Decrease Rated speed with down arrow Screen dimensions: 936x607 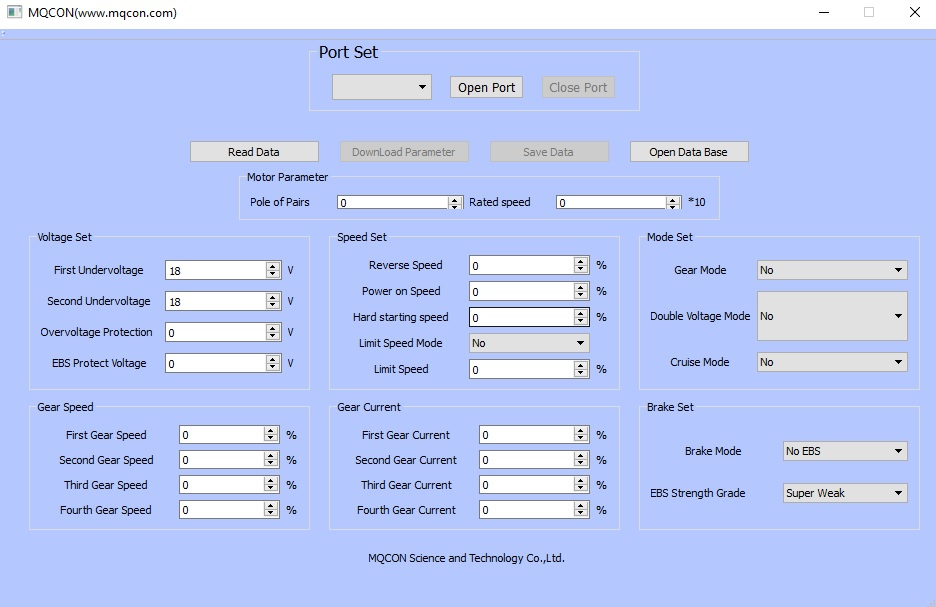pos(673,206)
